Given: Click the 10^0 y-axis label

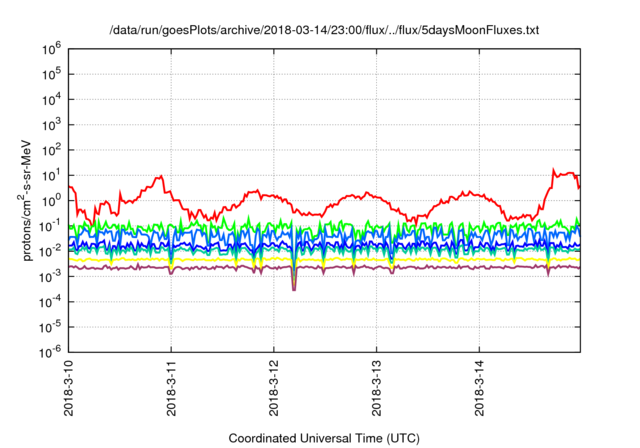Looking at the screenshot, I should (x=51, y=202).
